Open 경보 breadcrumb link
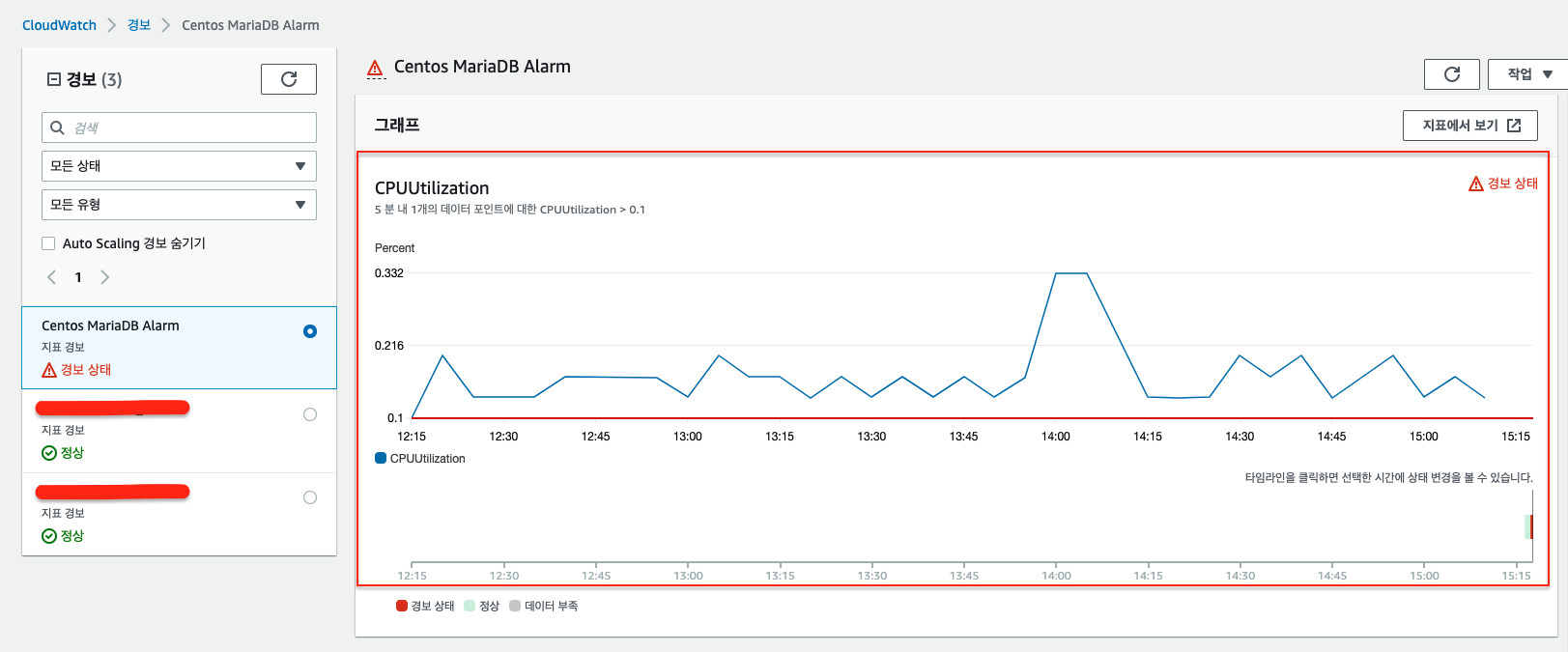Screen dimensions: 1568x652 tap(139, 25)
